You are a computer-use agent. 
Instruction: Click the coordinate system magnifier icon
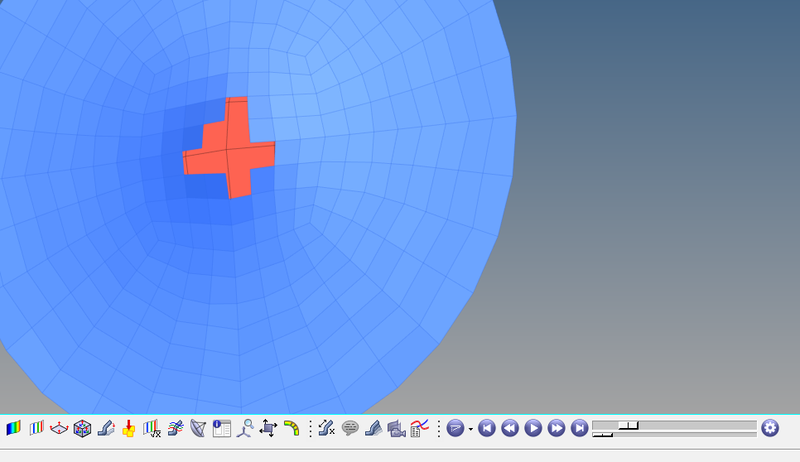point(245,428)
